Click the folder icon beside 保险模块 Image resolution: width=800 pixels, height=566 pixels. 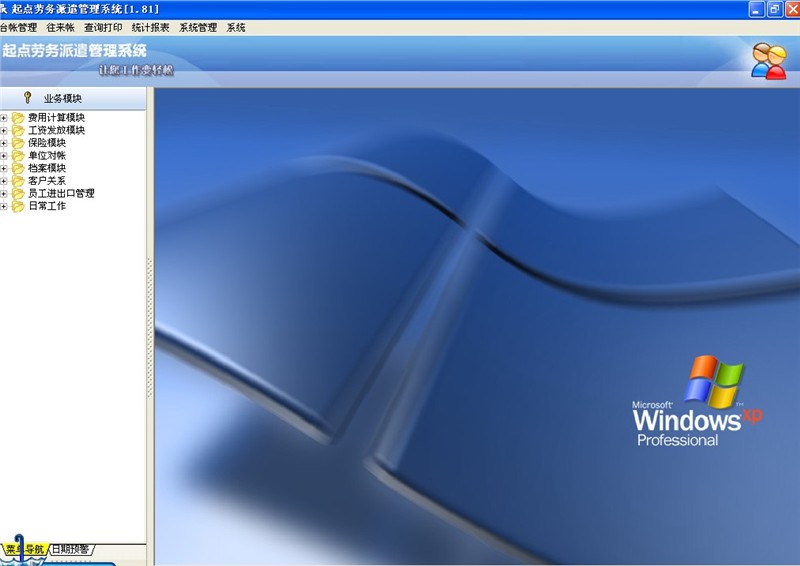[x=18, y=143]
